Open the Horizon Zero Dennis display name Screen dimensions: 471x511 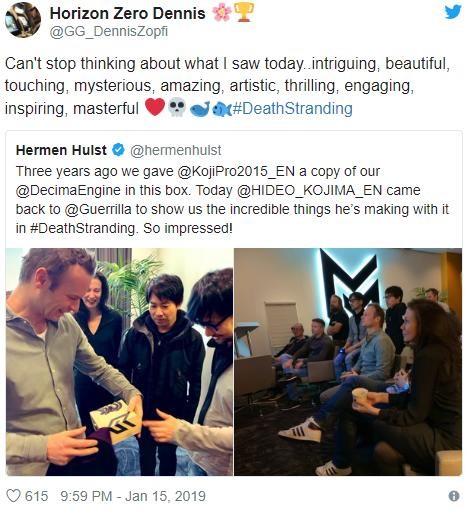pos(127,13)
